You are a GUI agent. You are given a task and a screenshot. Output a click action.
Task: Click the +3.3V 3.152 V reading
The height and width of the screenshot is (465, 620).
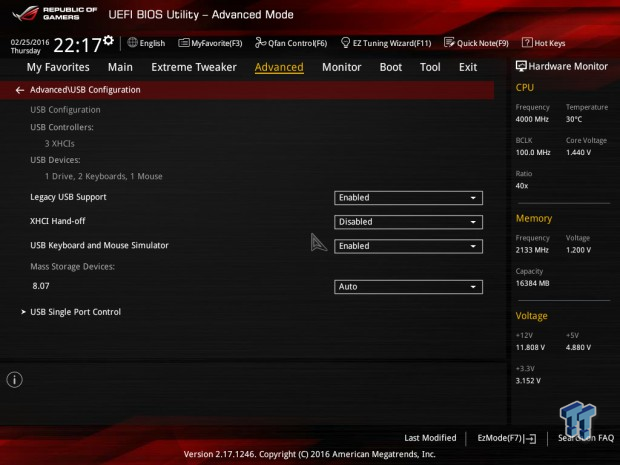(528, 380)
